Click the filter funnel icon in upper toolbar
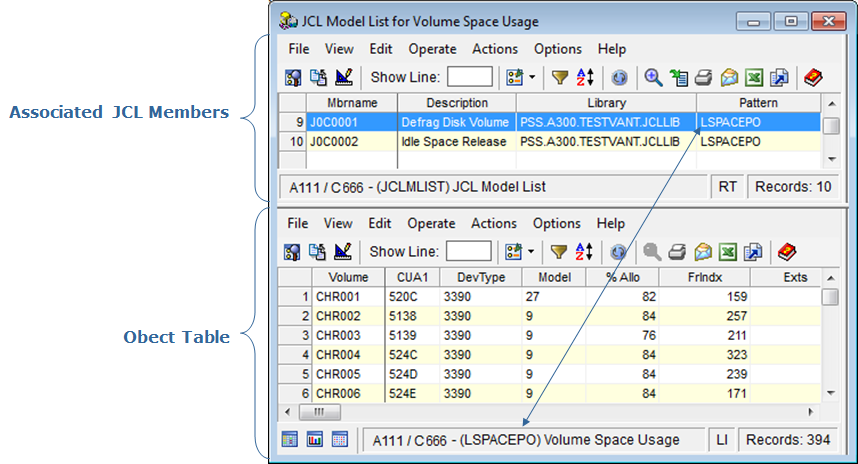Viewport: 858px width, 464px height. 560,77
